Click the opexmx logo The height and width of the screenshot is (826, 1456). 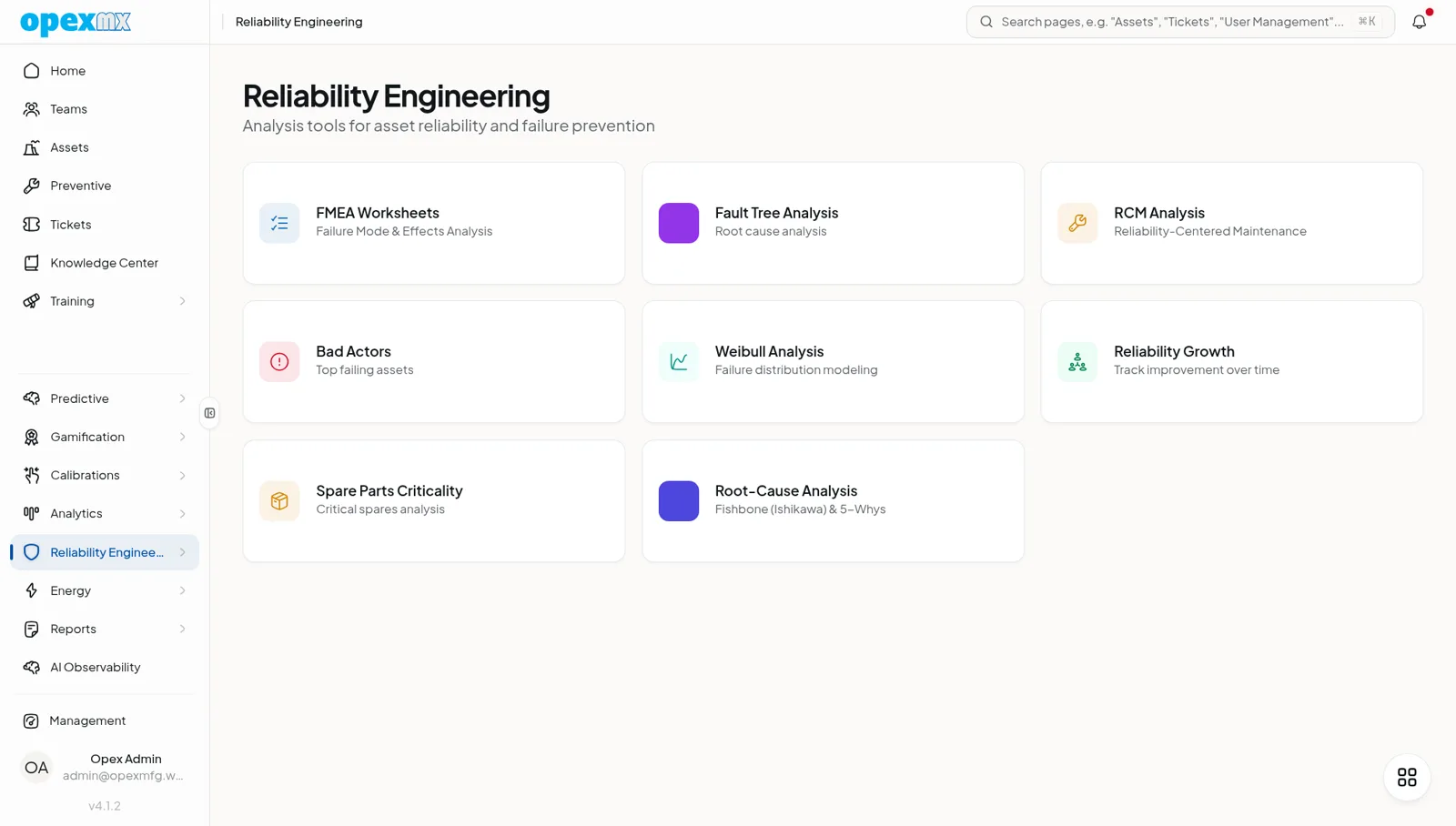76,22
